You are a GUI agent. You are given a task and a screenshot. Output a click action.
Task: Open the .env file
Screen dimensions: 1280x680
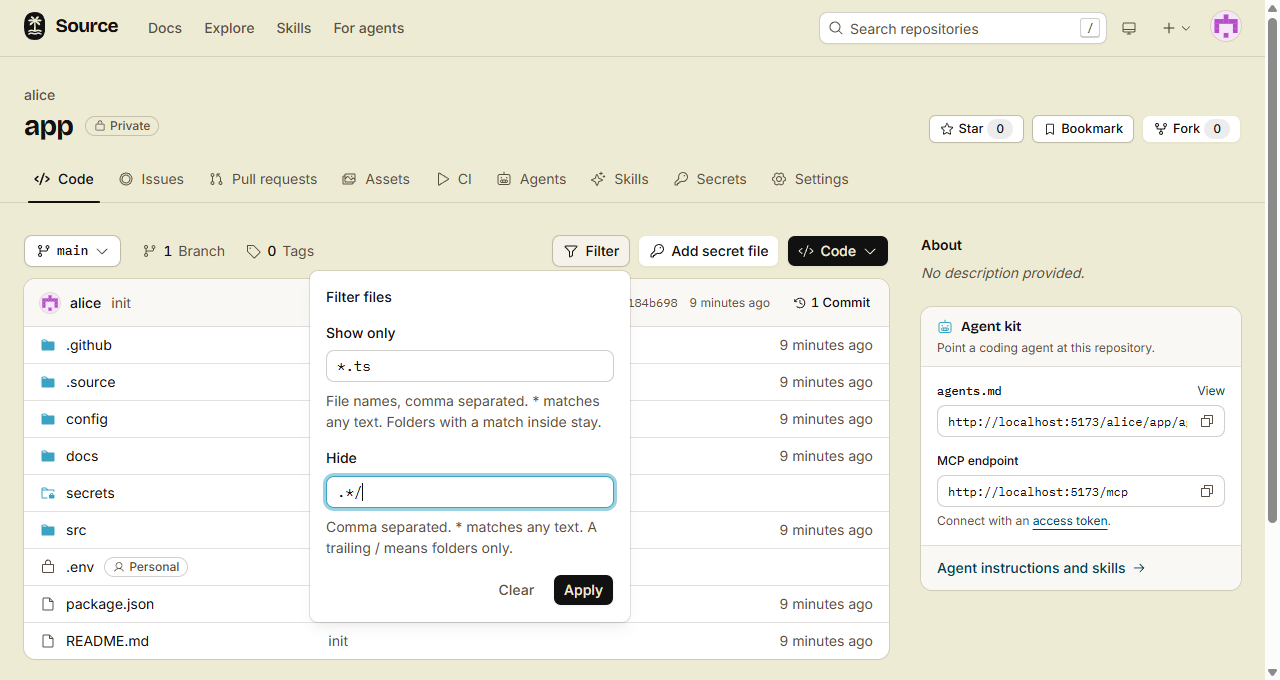tap(80, 567)
